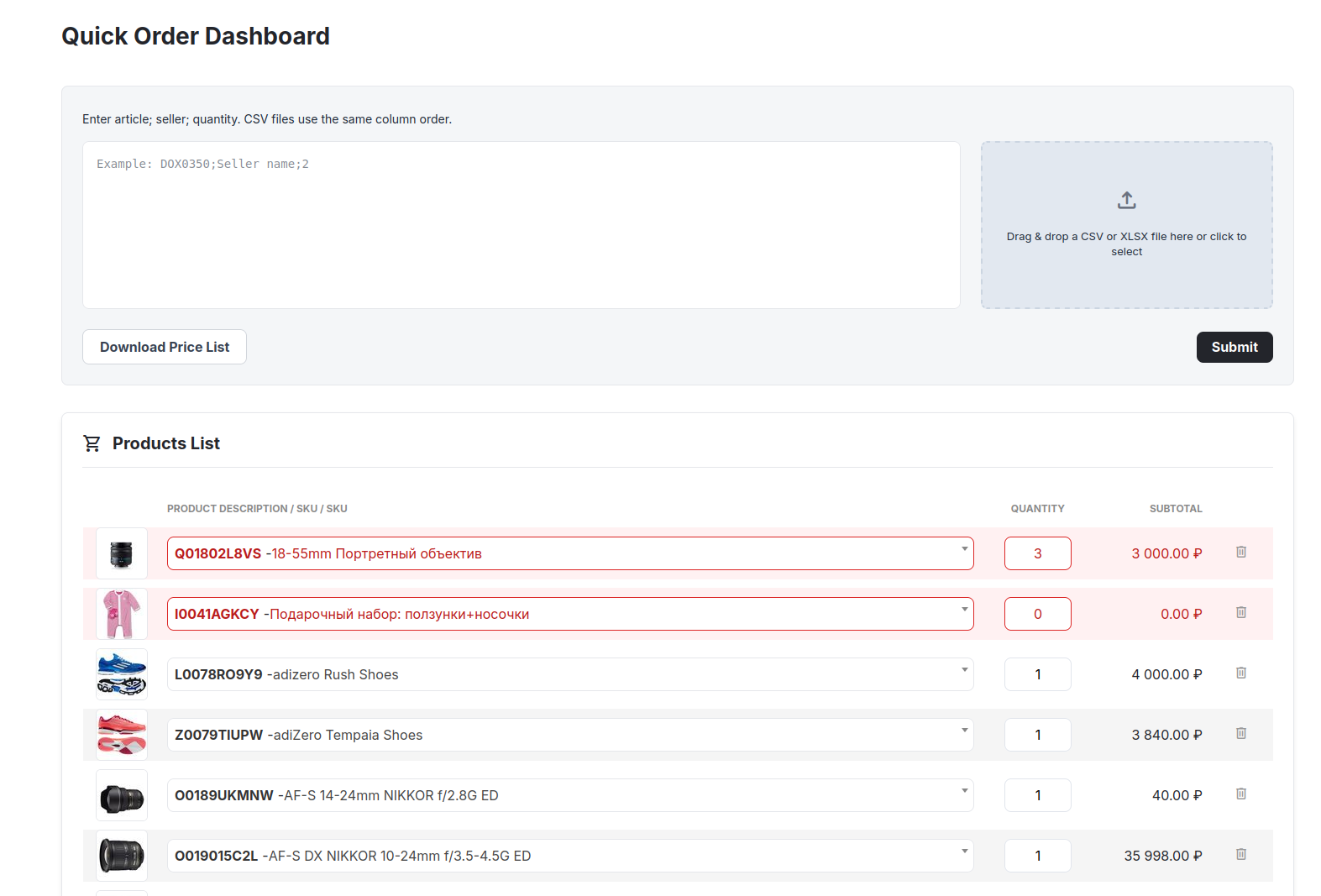Open the Q01802L8VS product dropdown

[x=570, y=553]
